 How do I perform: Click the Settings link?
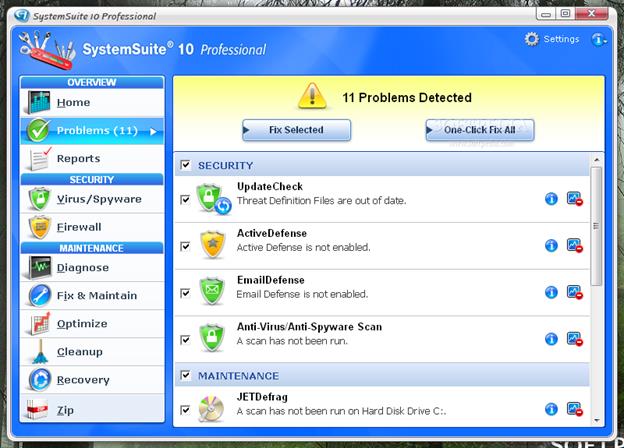coord(561,39)
